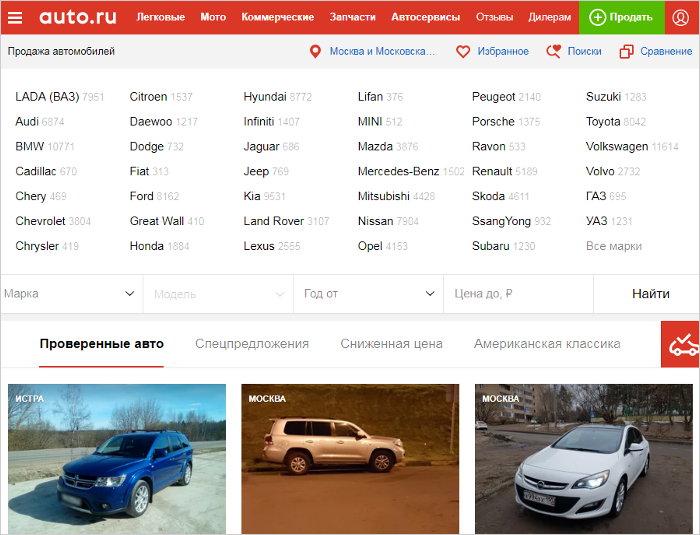Viewport: 700px width, 535px height.
Task: Expand the Марка dropdown
Action: (x=71, y=294)
